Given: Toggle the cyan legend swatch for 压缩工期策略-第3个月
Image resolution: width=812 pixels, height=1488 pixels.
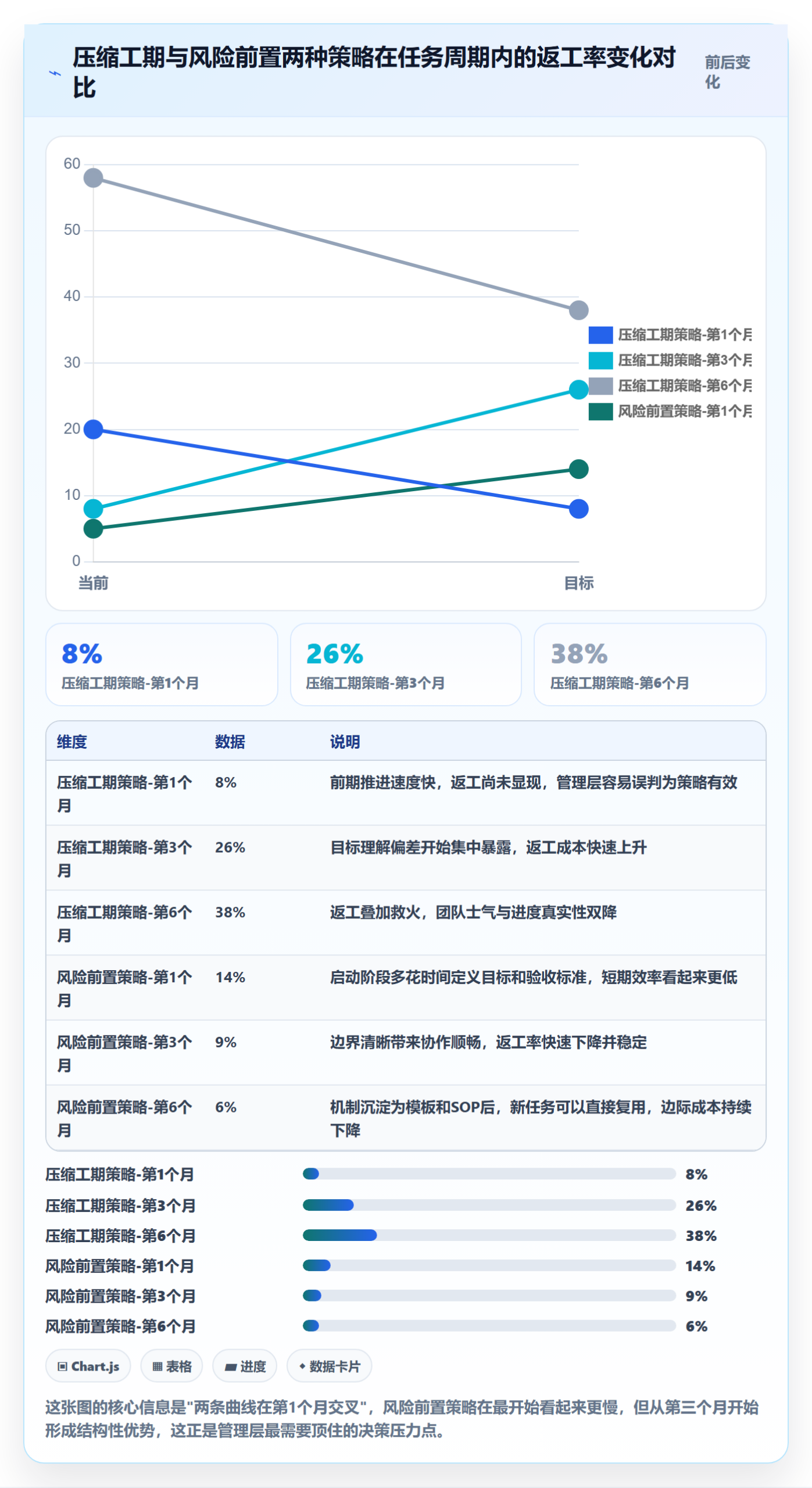Looking at the screenshot, I should [600, 360].
